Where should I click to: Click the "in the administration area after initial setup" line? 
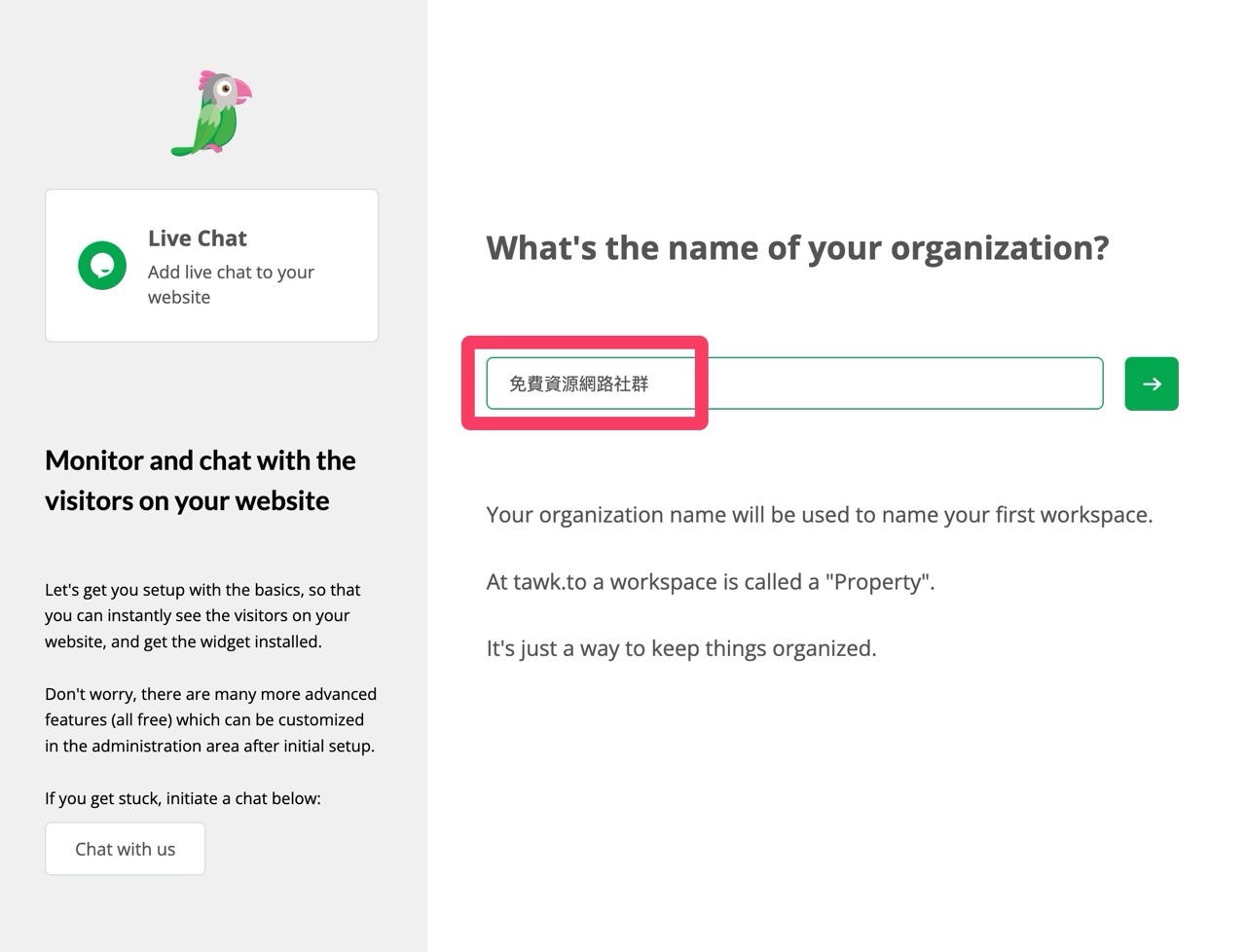coord(209,747)
